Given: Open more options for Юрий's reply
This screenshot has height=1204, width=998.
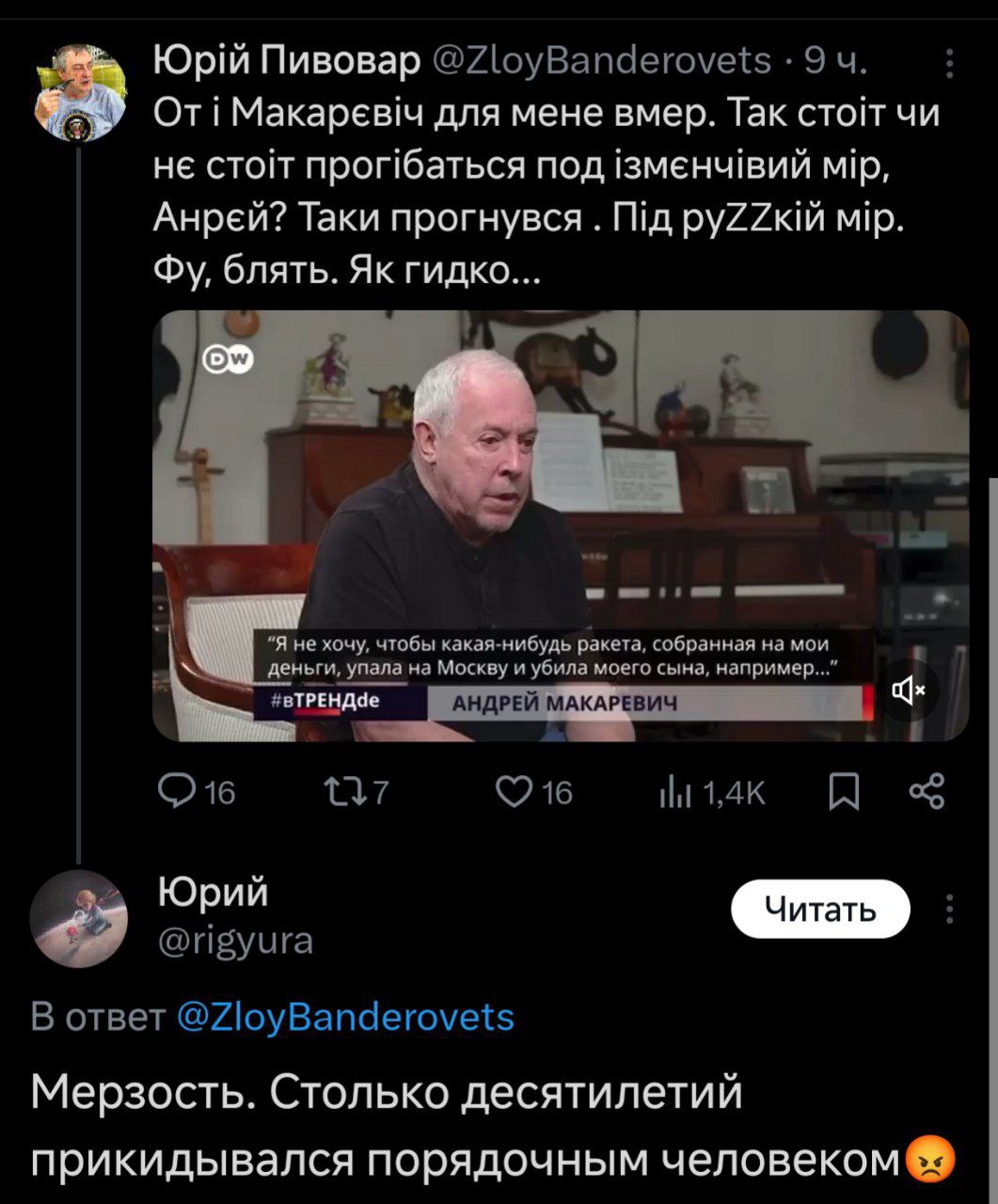Looking at the screenshot, I should tap(949, 910).
